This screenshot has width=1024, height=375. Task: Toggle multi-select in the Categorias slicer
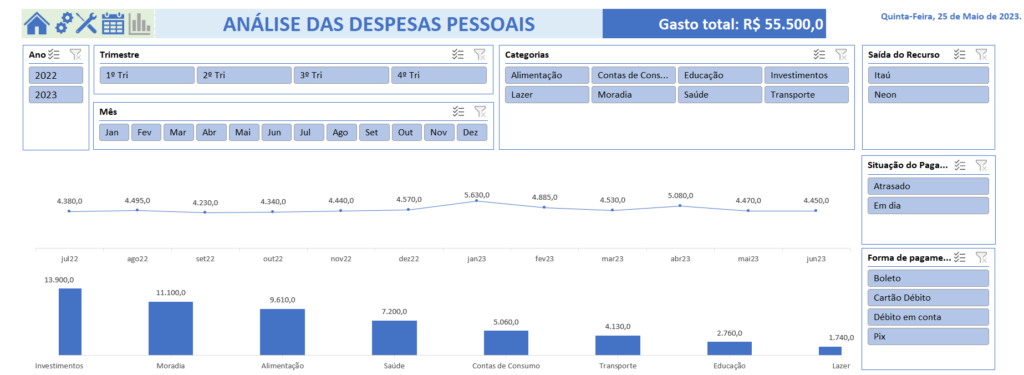click(820, 55)
